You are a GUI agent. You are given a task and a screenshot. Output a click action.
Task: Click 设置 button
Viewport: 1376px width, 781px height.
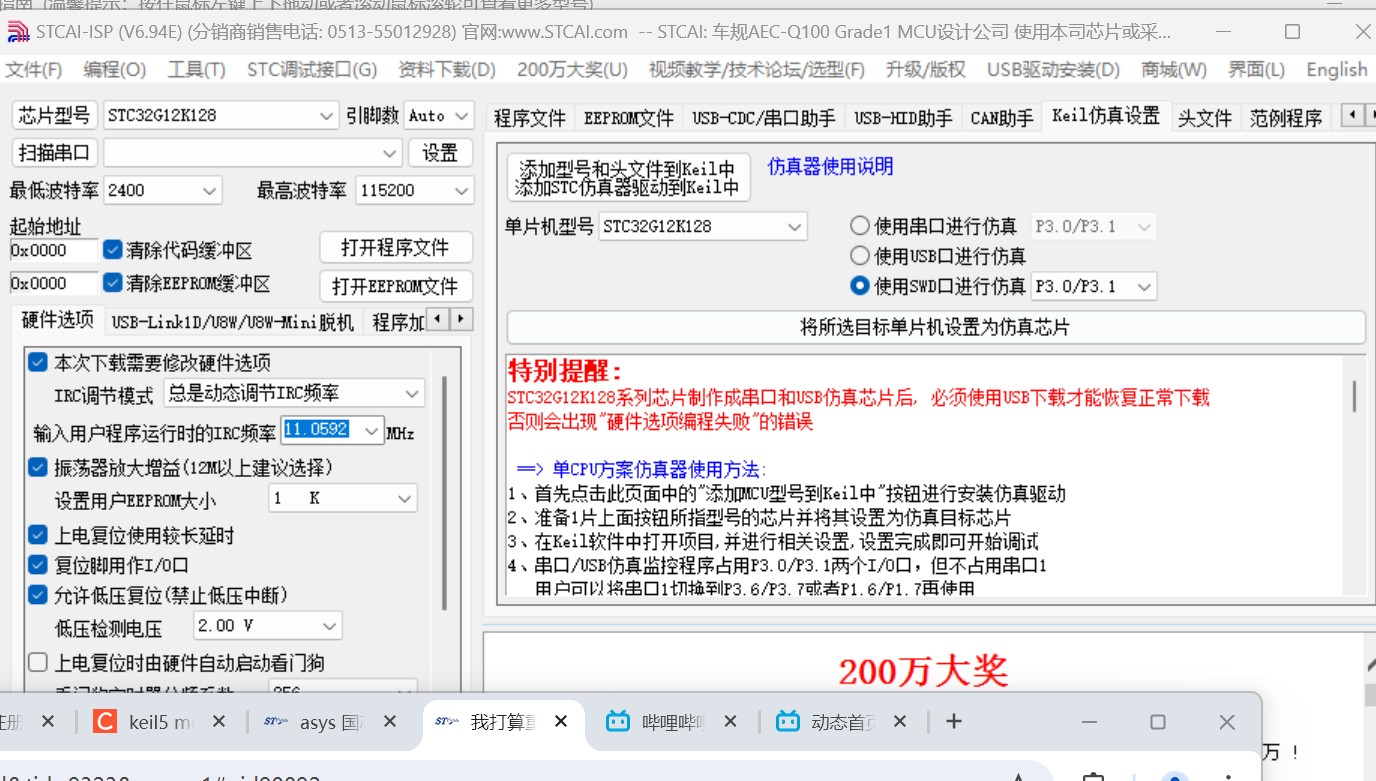440,153
